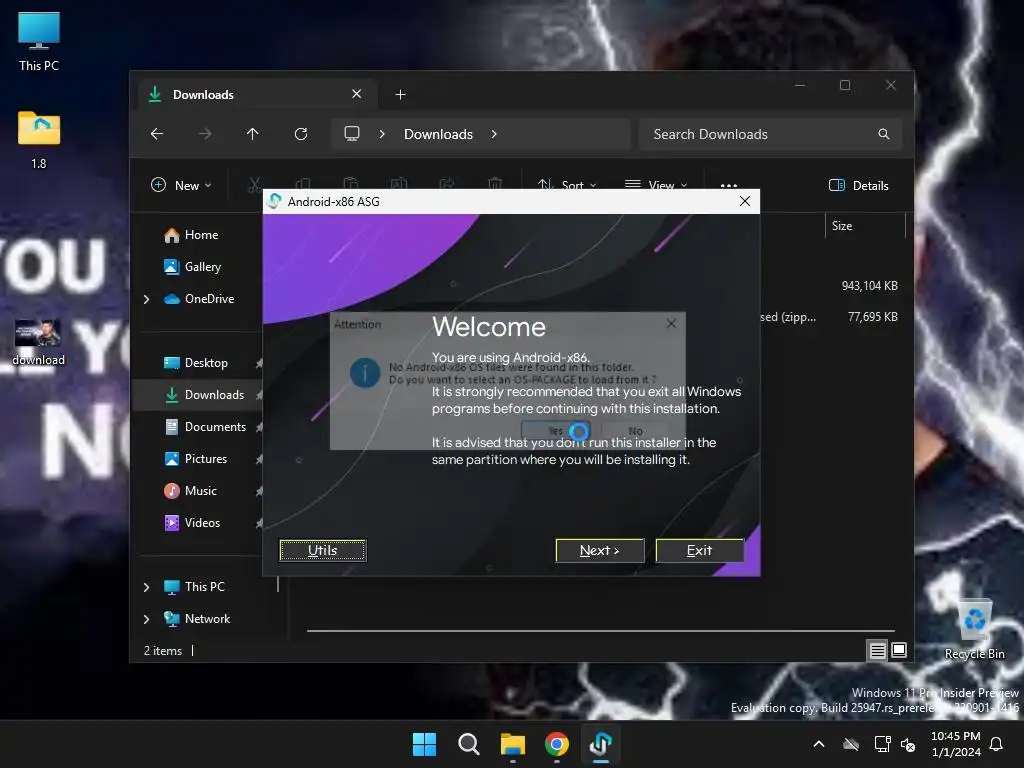Open taskbar Search
The image size is (1024, 768).
(x=468, y=744)
